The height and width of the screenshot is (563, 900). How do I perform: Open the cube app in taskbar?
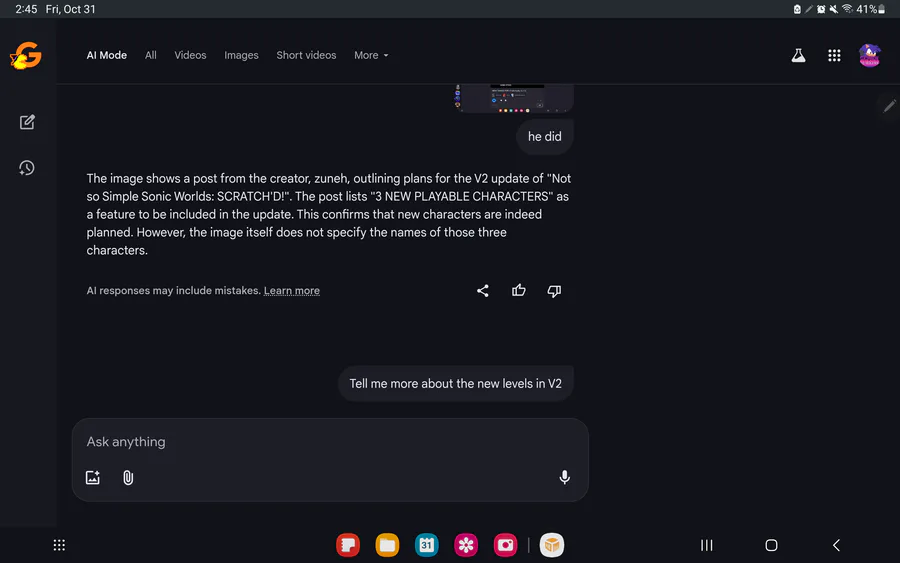[552, 545]
